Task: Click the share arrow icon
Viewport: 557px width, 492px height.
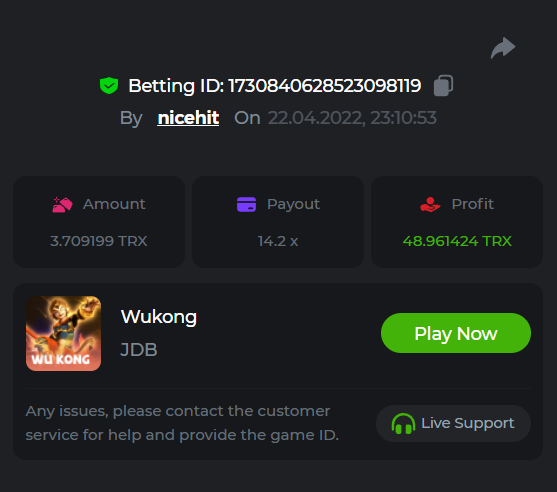Action: click(x=503, y=48)
